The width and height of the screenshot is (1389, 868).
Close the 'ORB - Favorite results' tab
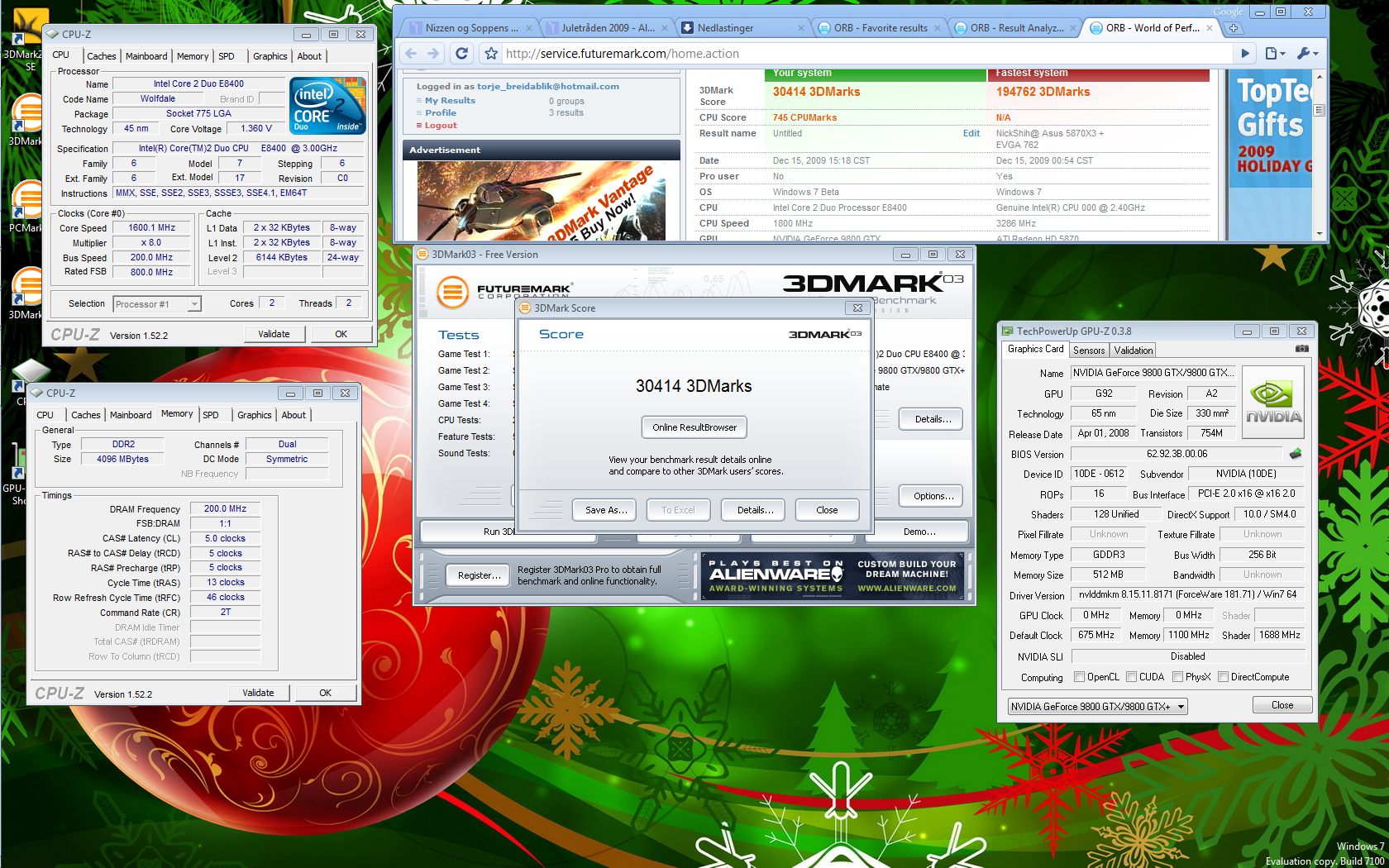click(938, 28)
